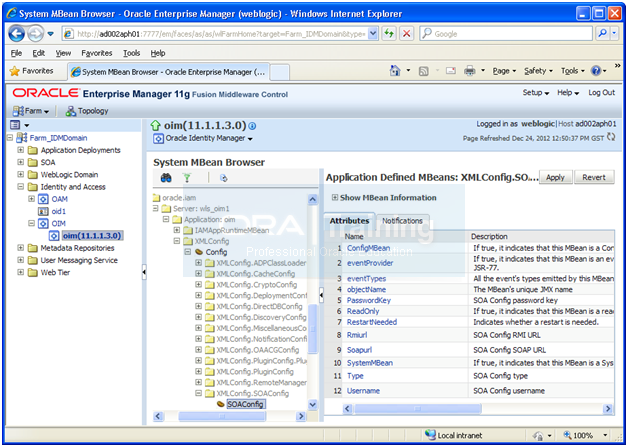This screenshot has width=628, height=447.
Task: Click the browser Stop red X icon
Action: click(407, 34)
